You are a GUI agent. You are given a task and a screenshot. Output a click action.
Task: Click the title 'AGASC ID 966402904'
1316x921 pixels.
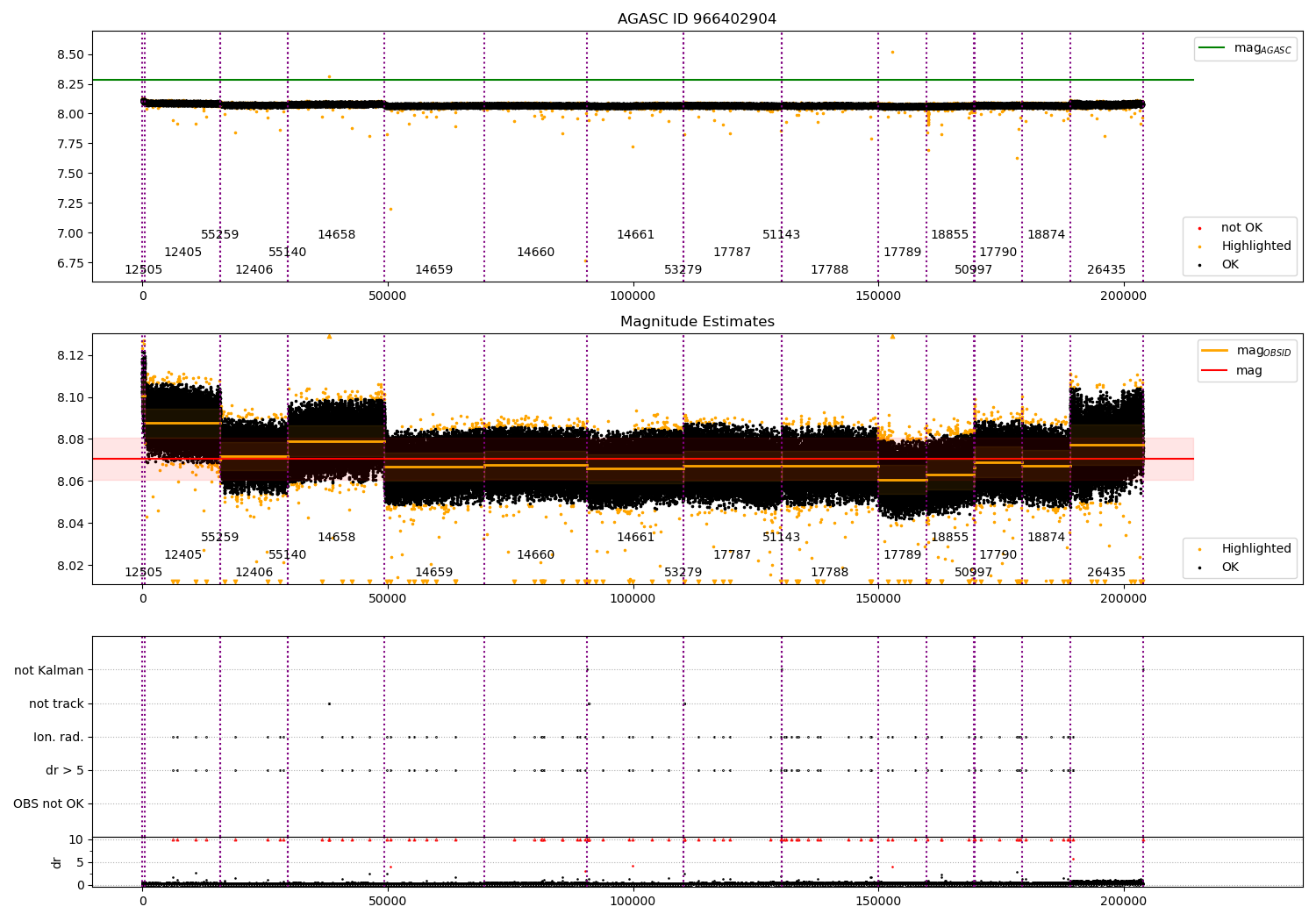tap(697, 19)
